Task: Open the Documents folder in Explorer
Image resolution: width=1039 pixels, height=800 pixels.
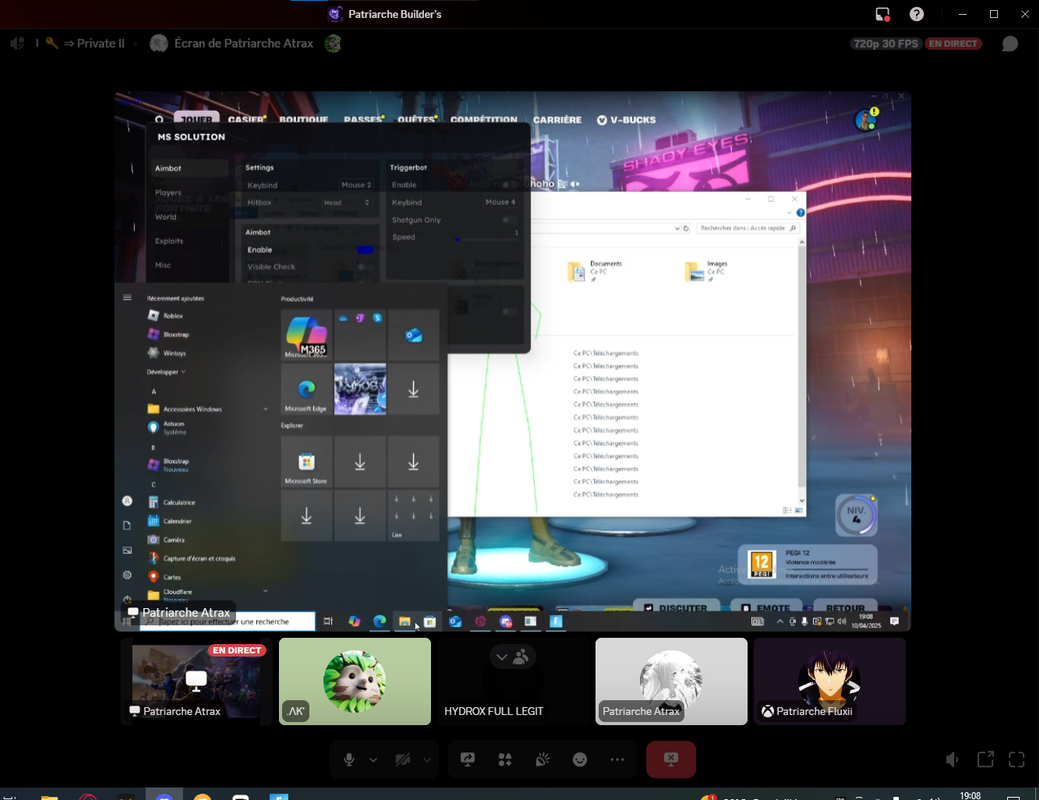Action: 595,271
